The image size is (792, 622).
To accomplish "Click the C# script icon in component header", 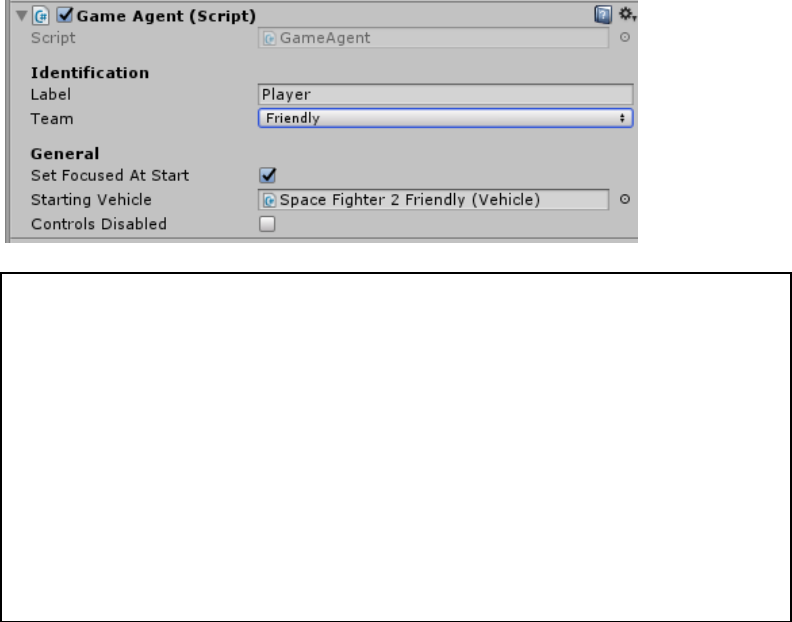I will tap(41, 16).
